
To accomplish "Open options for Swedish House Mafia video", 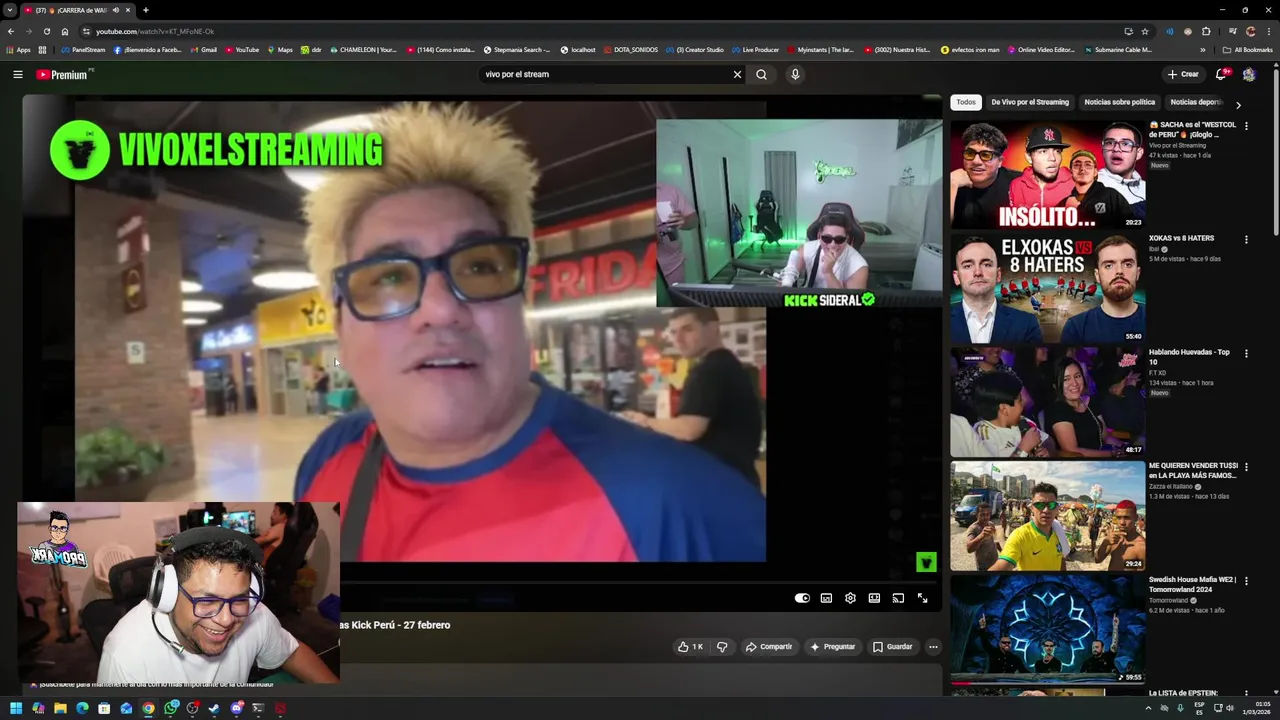I will tap(1246, 580).
